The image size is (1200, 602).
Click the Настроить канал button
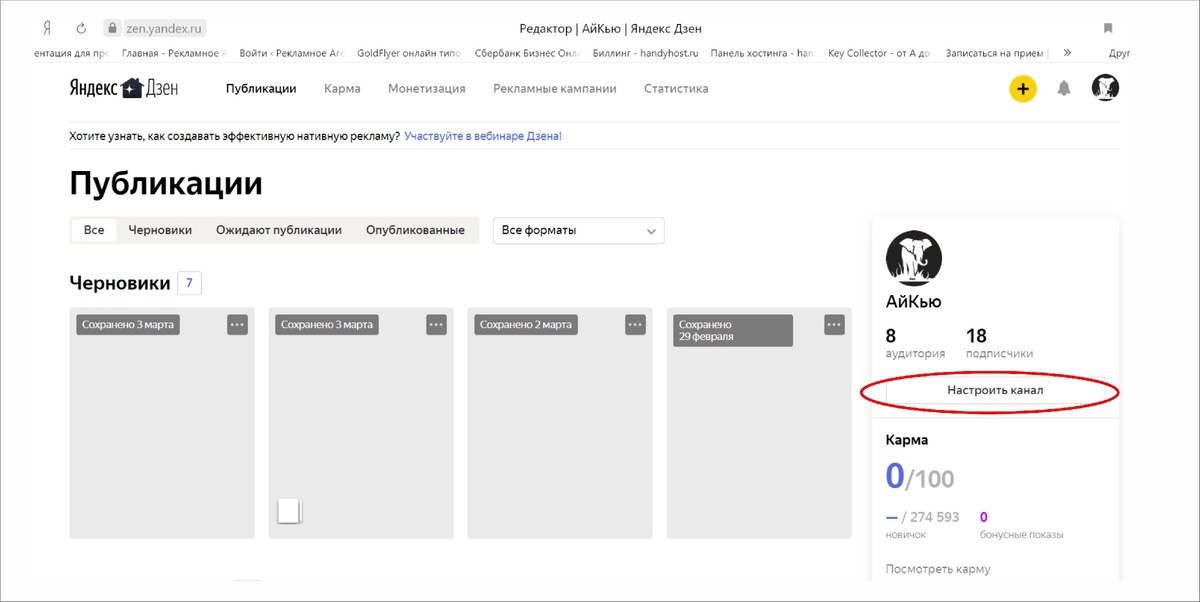coord(995,390)
